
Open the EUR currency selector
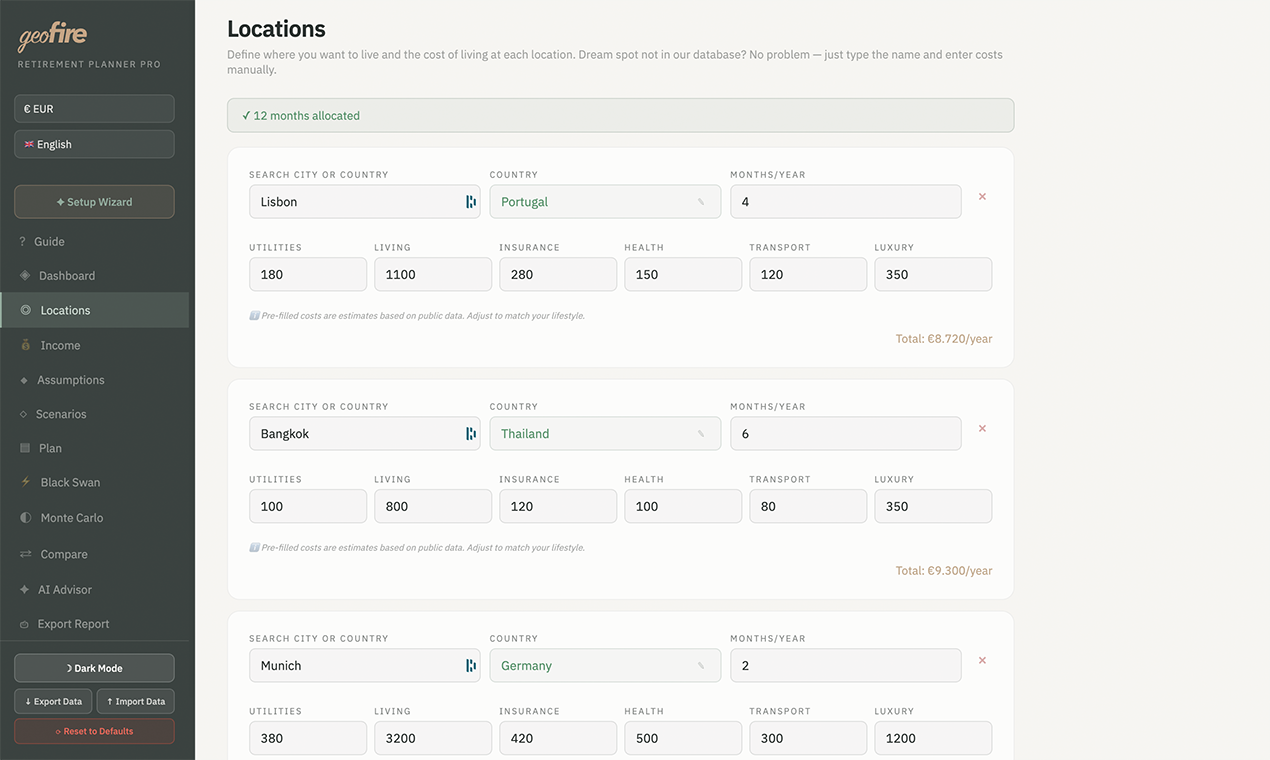pos(94,108)
